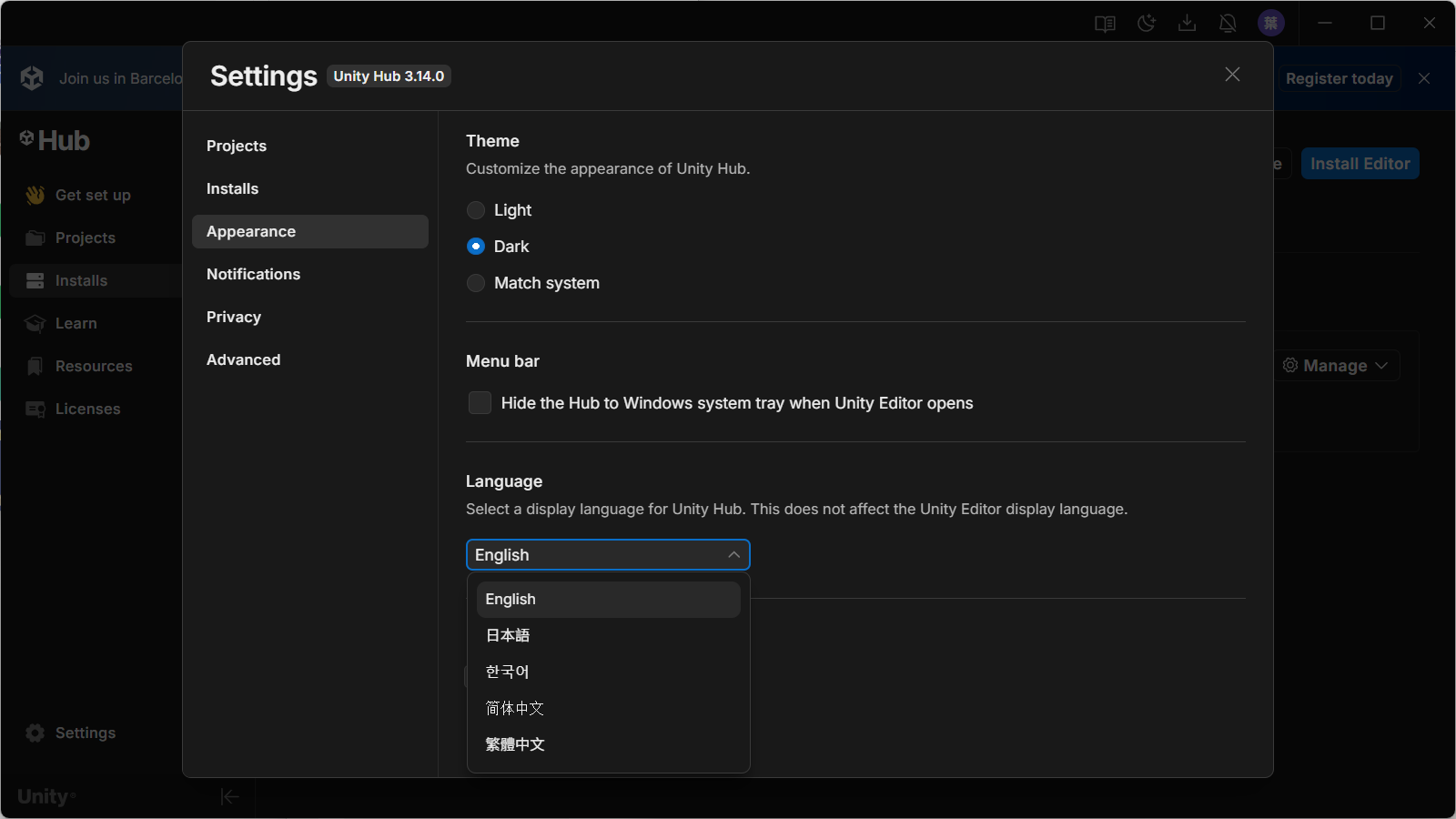Expand the Manage dropdown chevron
Viewport: 1456px width, 819px height.
[x=1381, y=366]
